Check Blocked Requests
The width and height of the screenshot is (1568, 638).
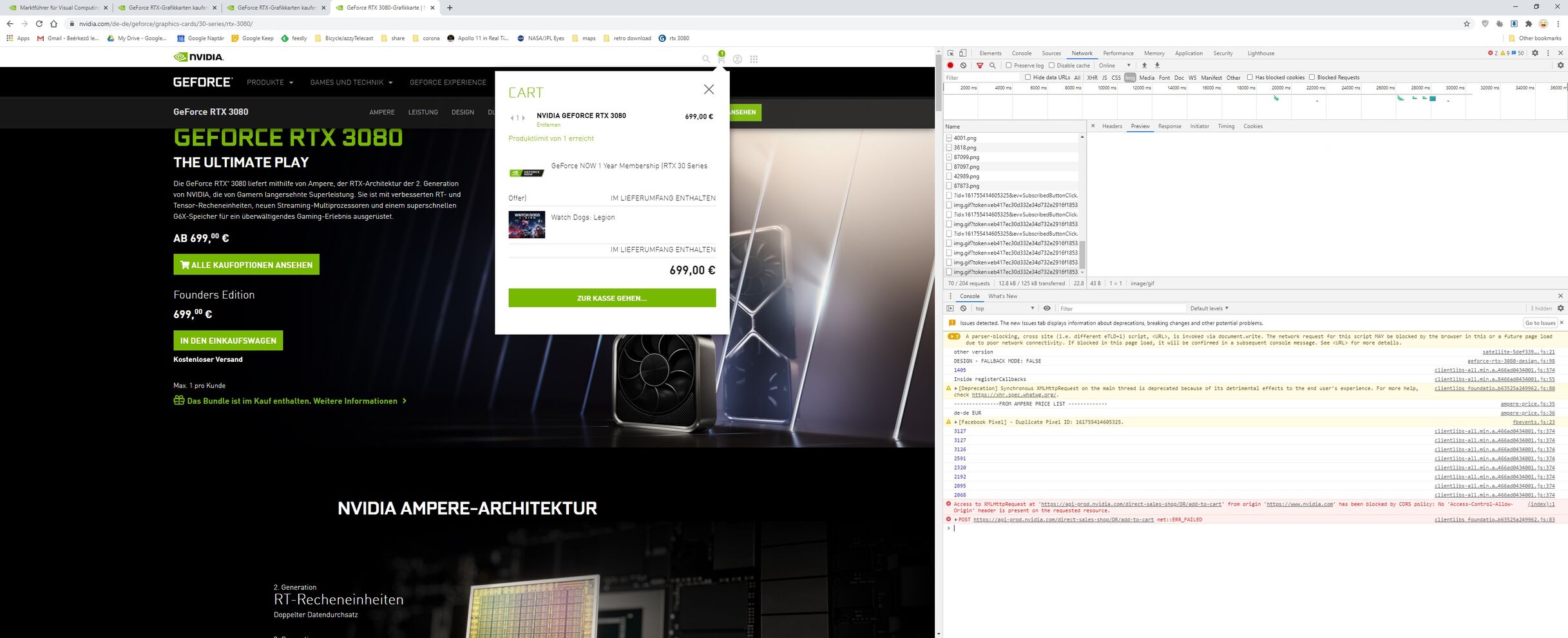tap(1312, 77)
